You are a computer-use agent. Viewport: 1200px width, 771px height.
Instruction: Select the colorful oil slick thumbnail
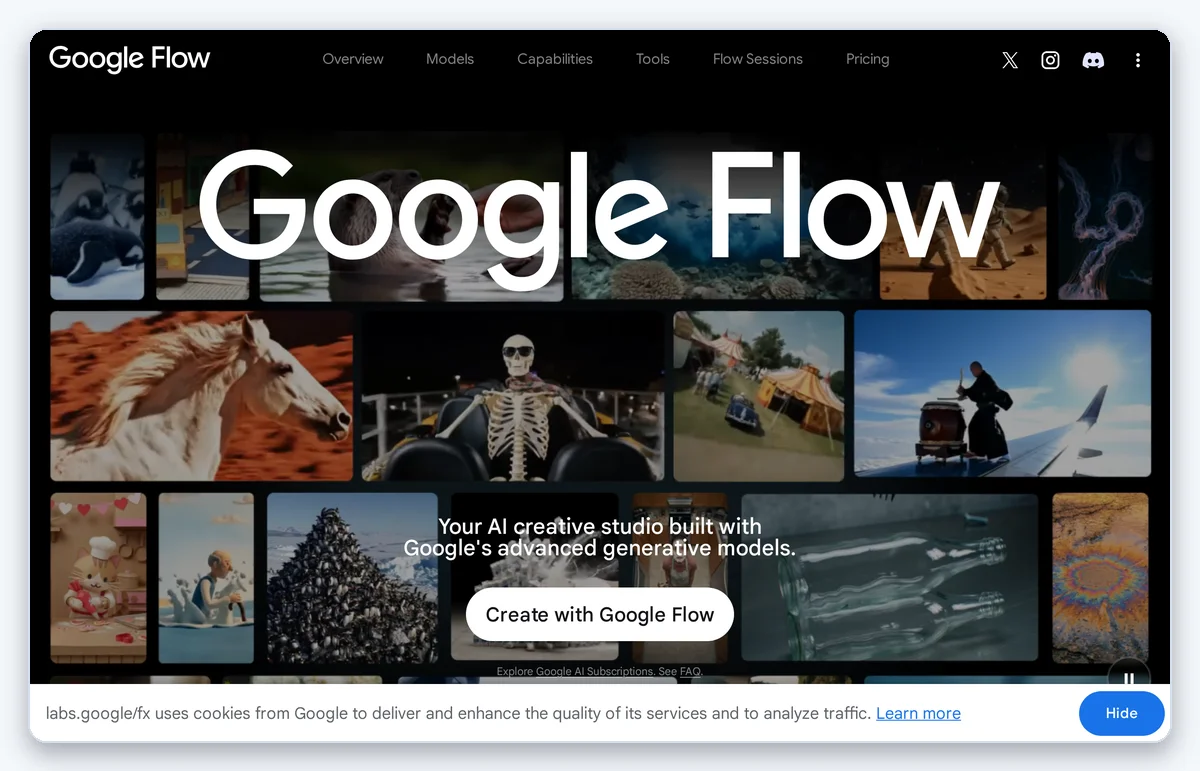pos(1100,577)
